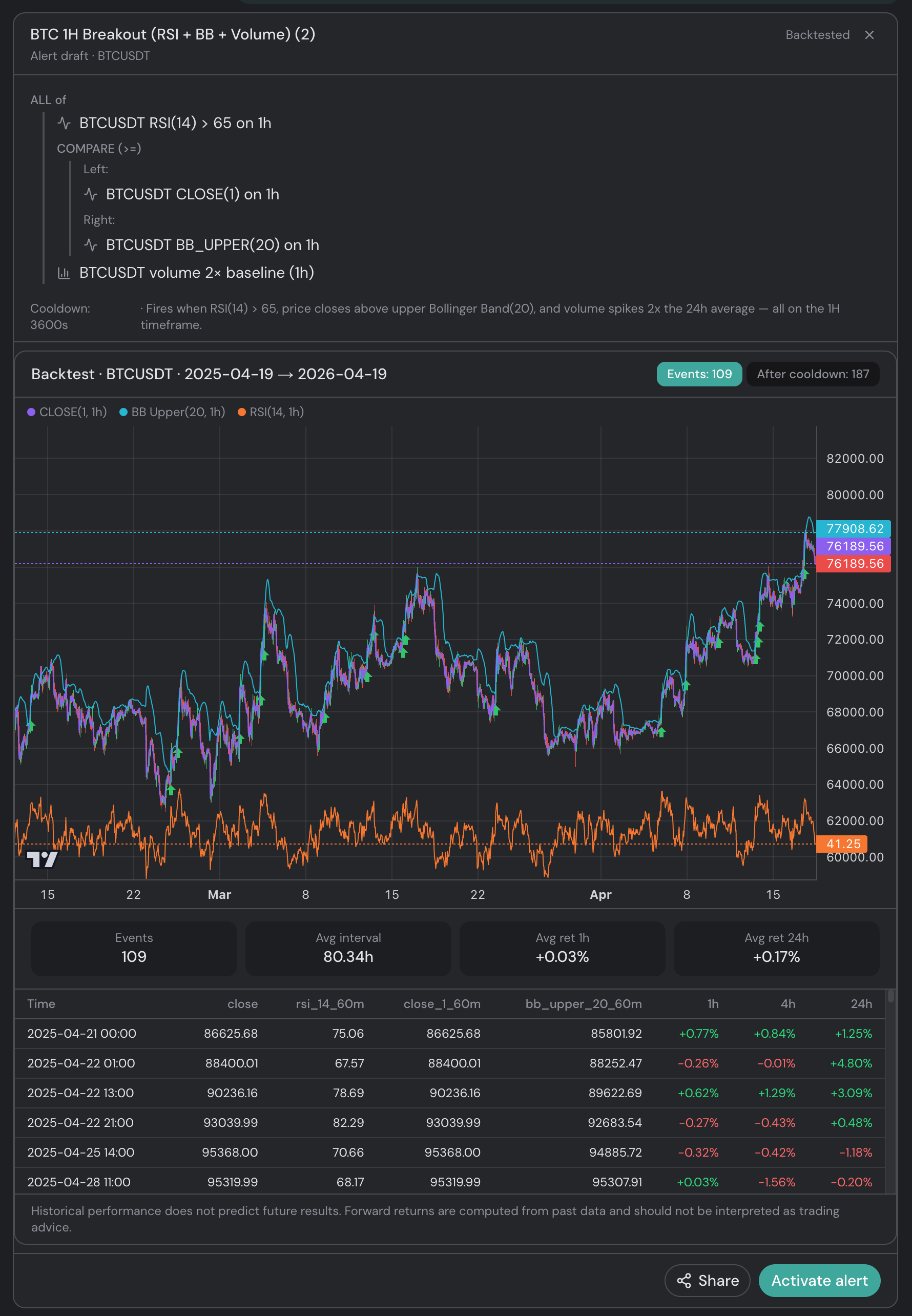This screenshot has width=912, height=1316.
Task: Click the orange RSI legend dot
Action: [x=242, y=412]
